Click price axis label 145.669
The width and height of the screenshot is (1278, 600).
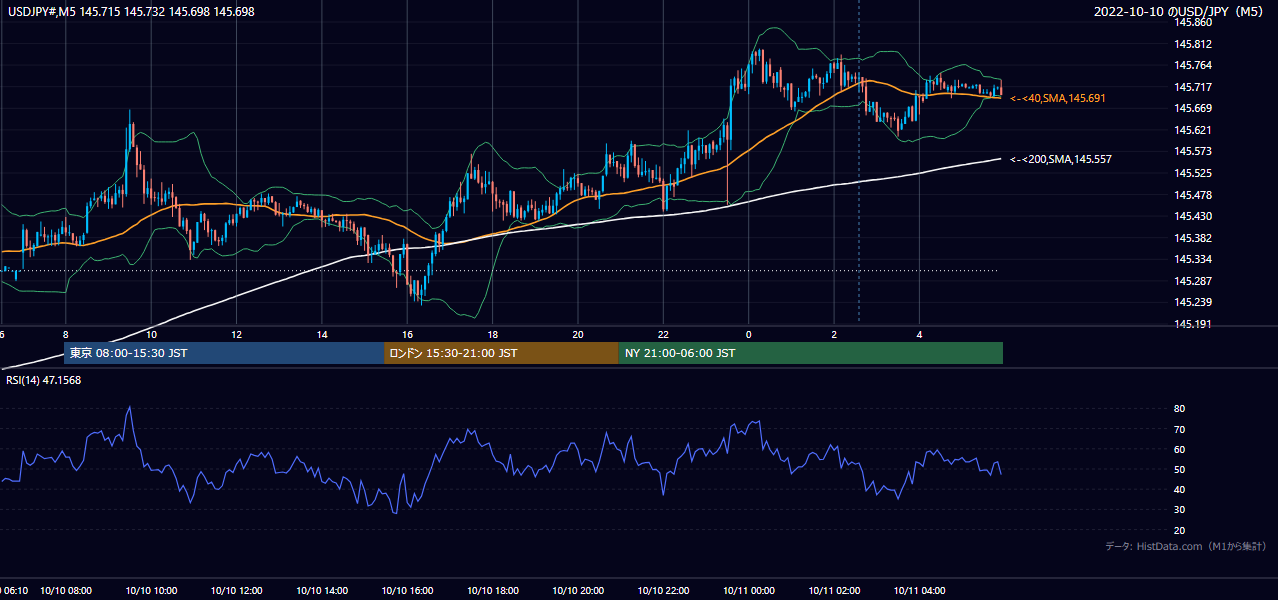tap(1192, 108)
